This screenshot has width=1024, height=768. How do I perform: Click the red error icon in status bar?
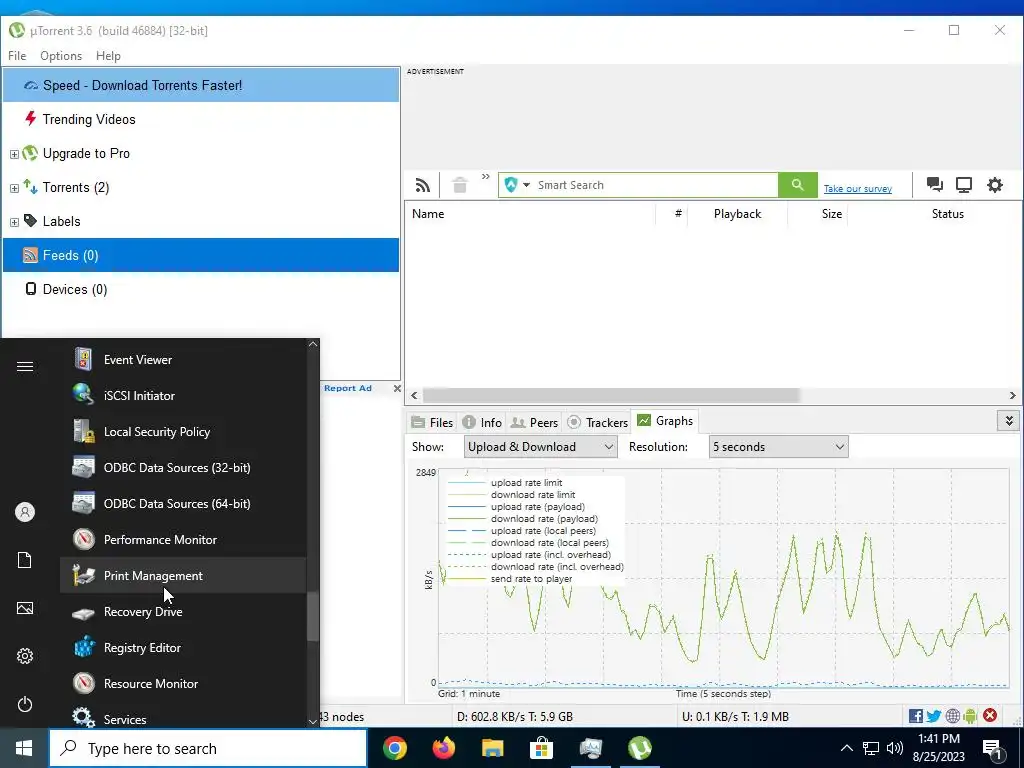pos(990,715)
